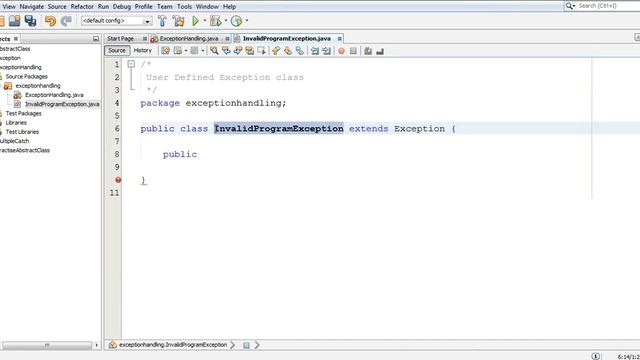The image size is (640, 360).
Task: Click the Redo toolbar icon
Action: point(66,21)
